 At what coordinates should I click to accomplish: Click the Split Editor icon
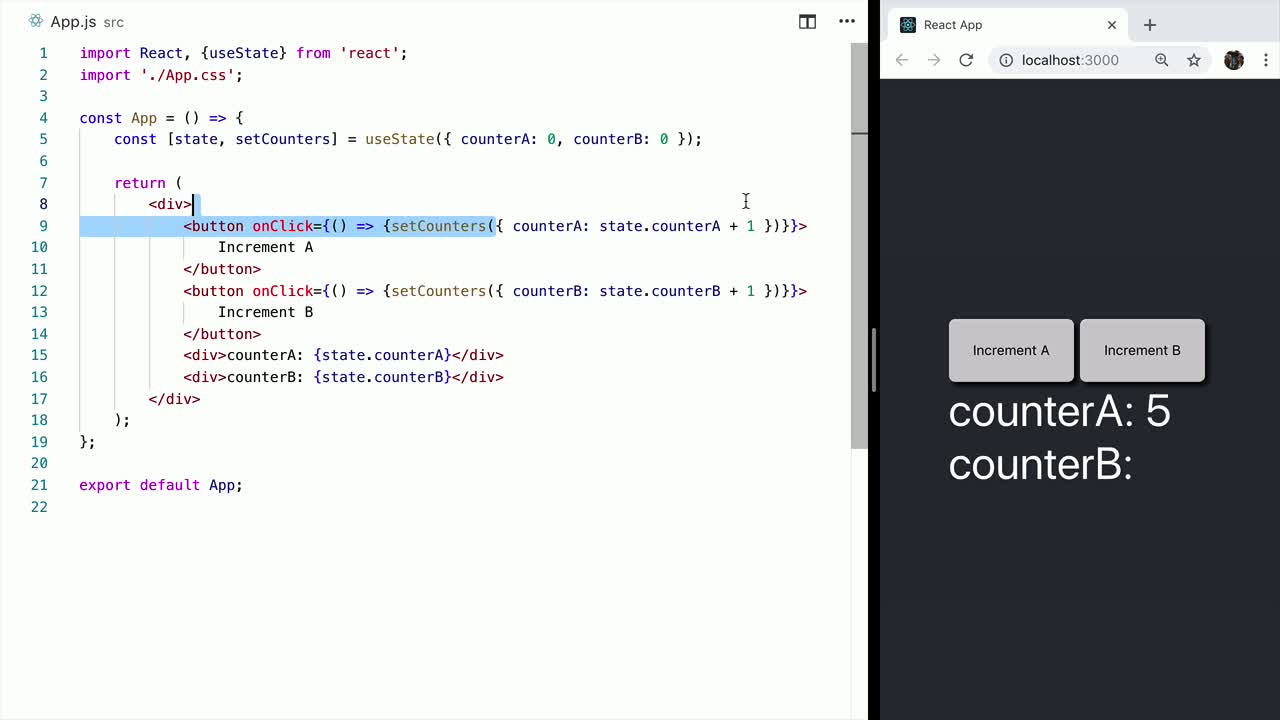click(x=807, y=21)
